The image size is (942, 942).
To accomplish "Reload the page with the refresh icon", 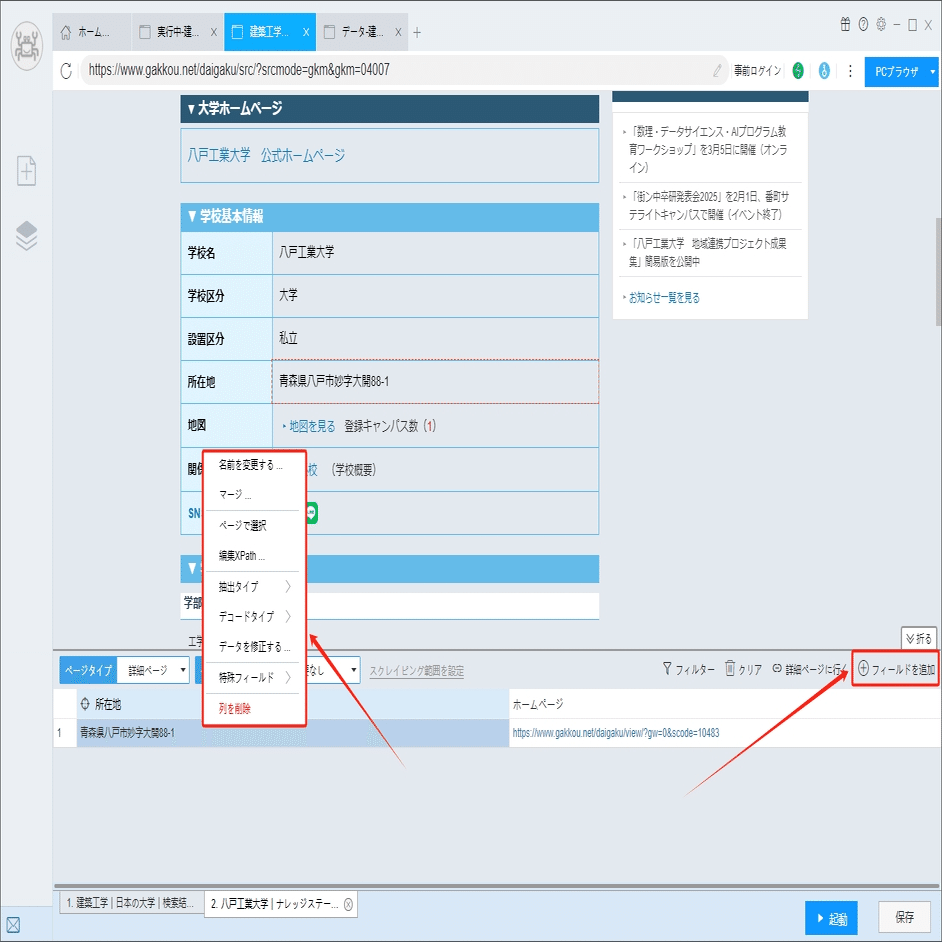I will tap(66, 71).
